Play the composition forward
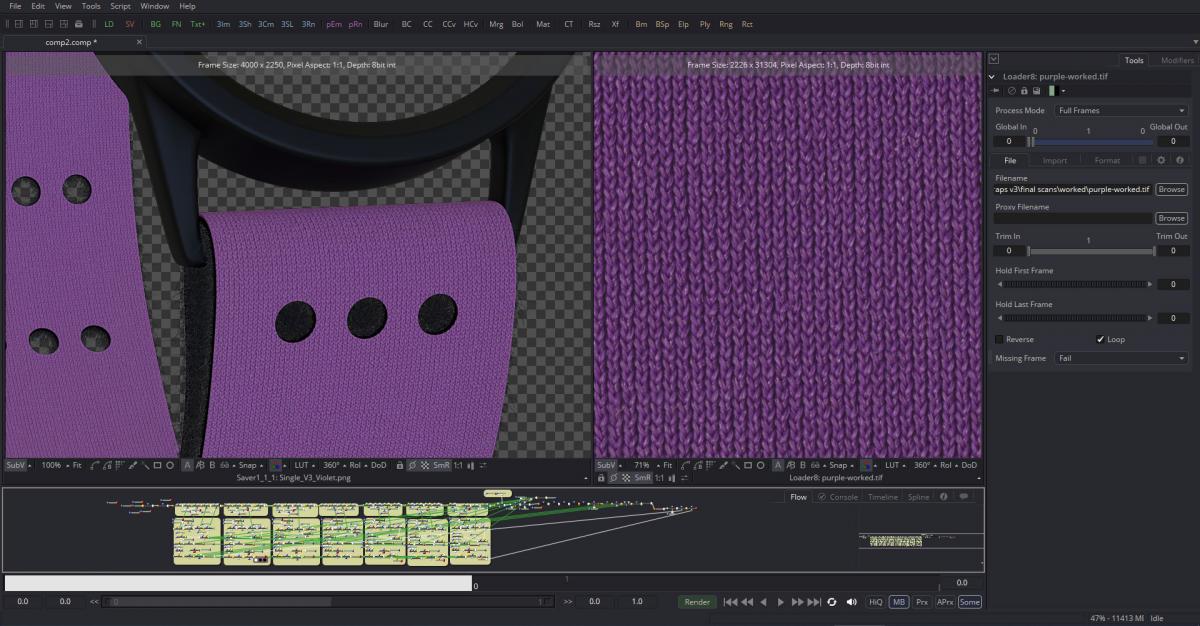1200x626 pixels. click(x=781, y=602)
